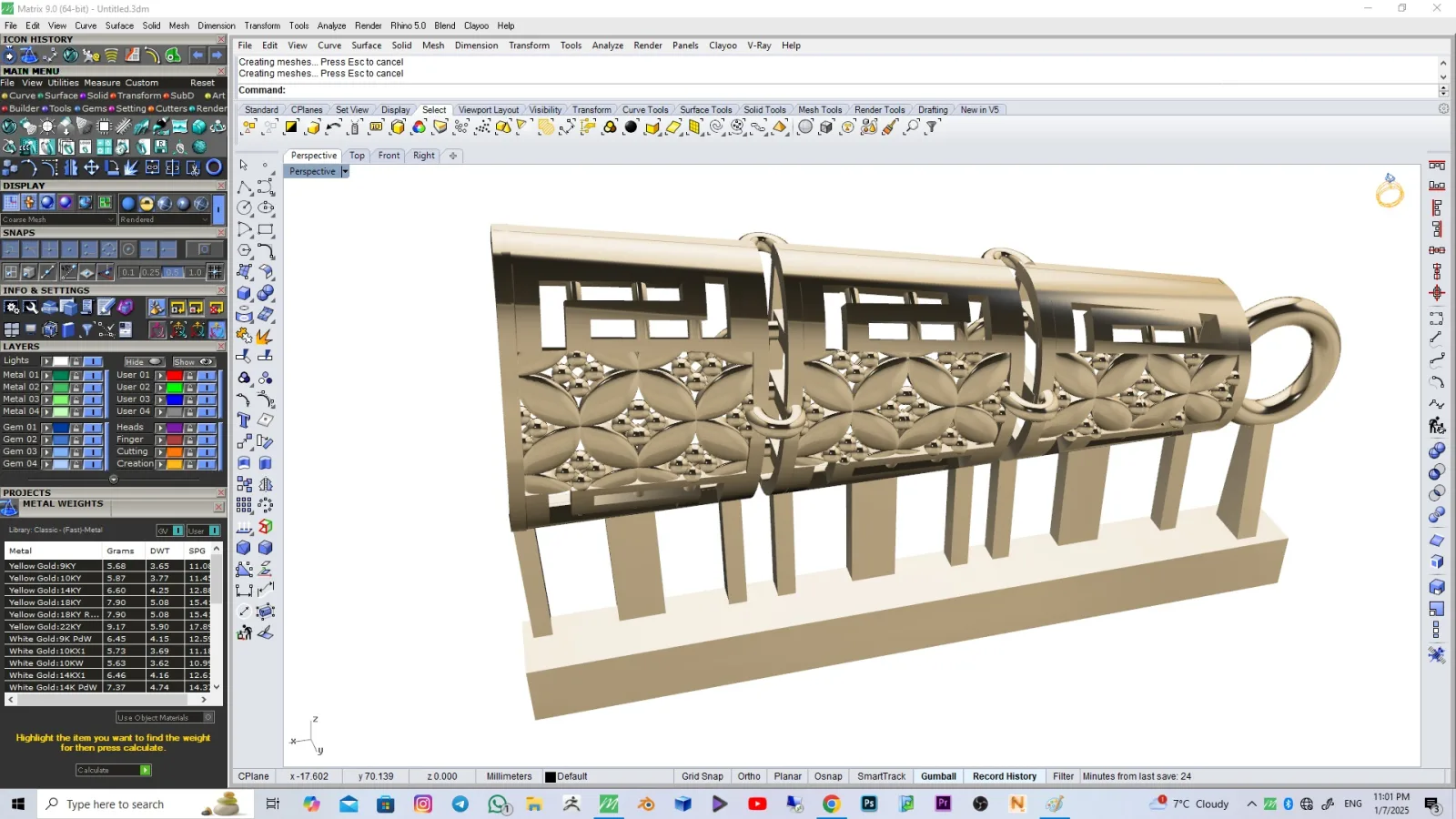Click the Calculate button

[114, 770]
